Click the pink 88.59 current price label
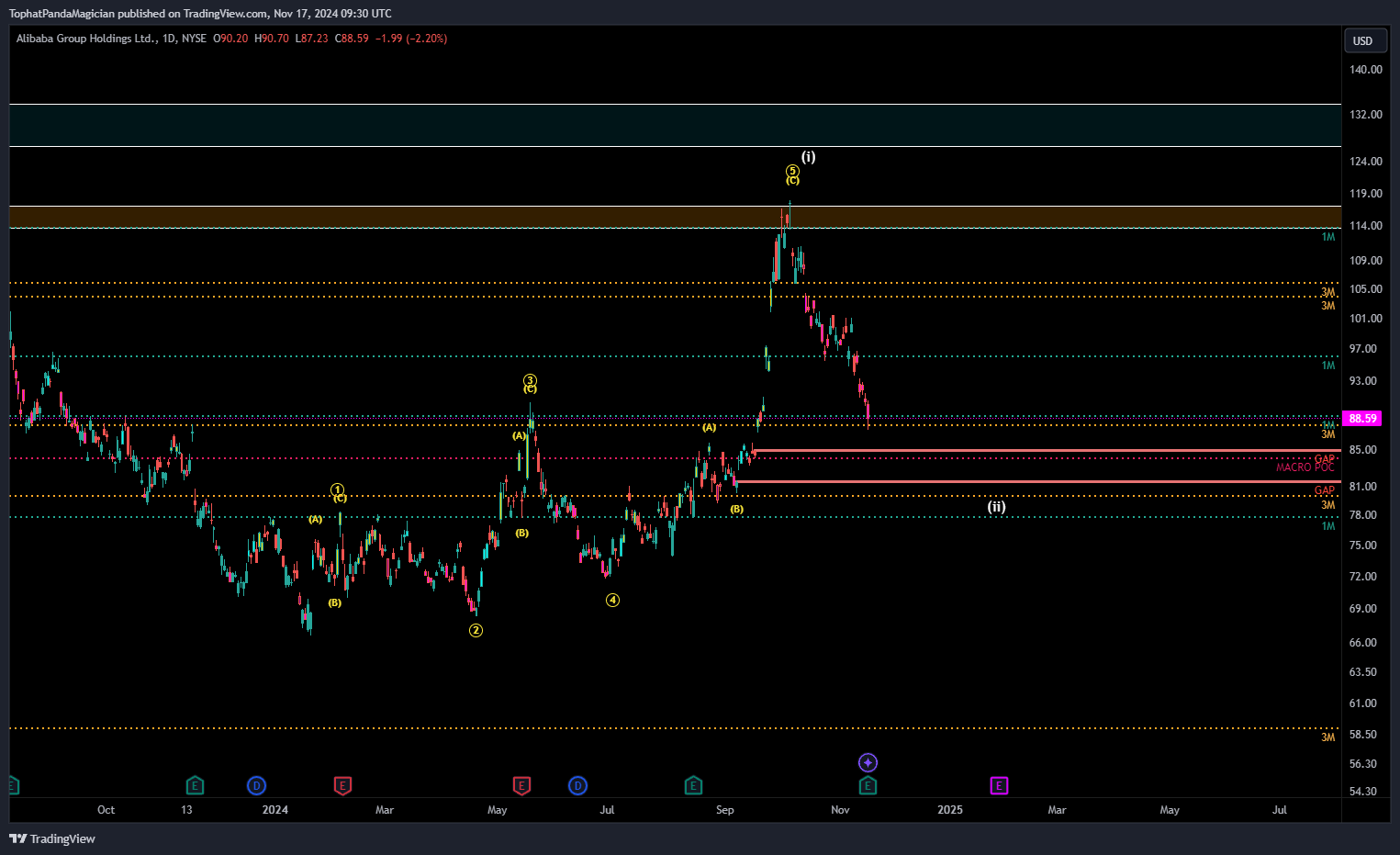 pos(1362,418)
